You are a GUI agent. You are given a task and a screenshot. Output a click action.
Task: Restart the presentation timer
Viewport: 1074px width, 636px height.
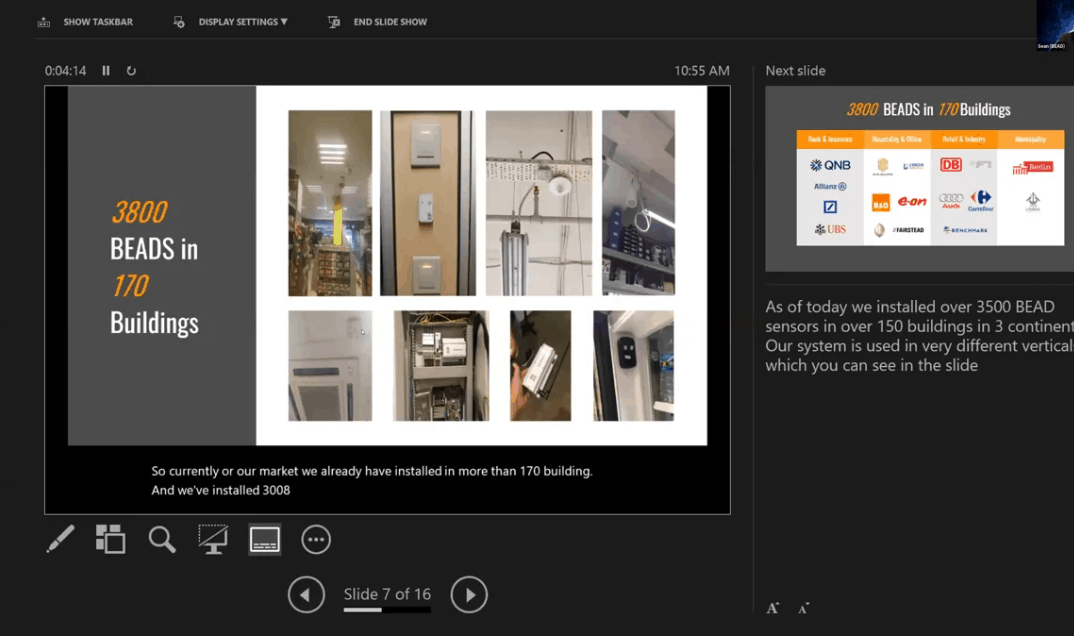pos(131,71)
